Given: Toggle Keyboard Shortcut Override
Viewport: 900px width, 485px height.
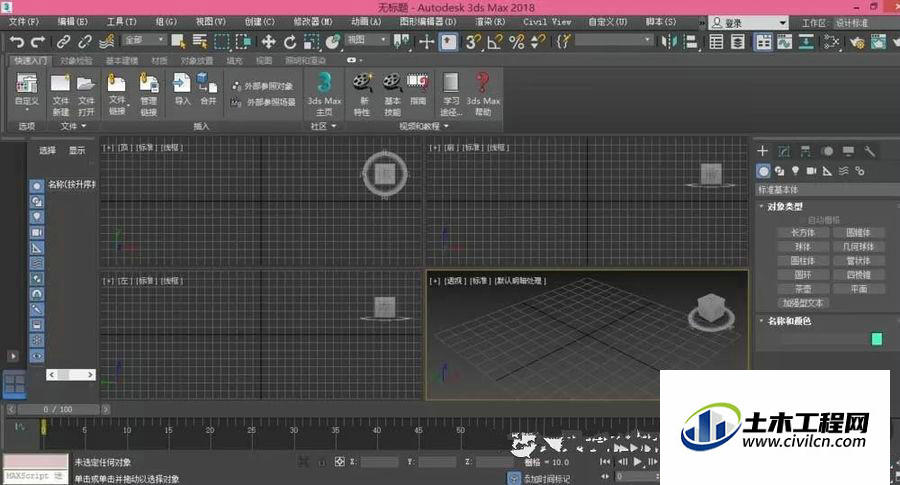Looking at the screenshot, I should tap(448, 42).
